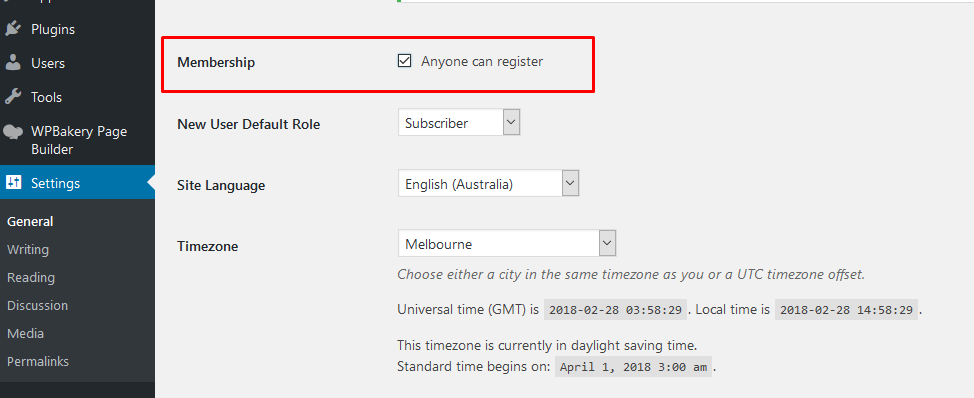The width and height of the screenshot is (974, 398).
Task: Open Media settings page
Action: [x=25, y=333]
